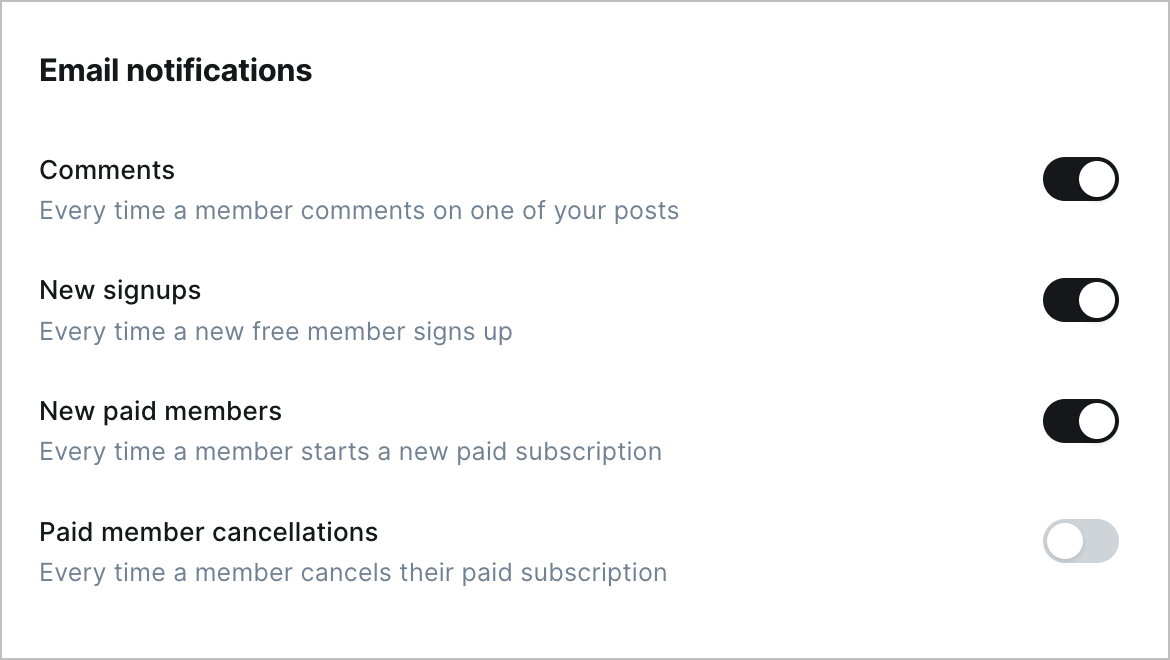
Task: Click the "New signups" setting label
Action: [120, 291]
